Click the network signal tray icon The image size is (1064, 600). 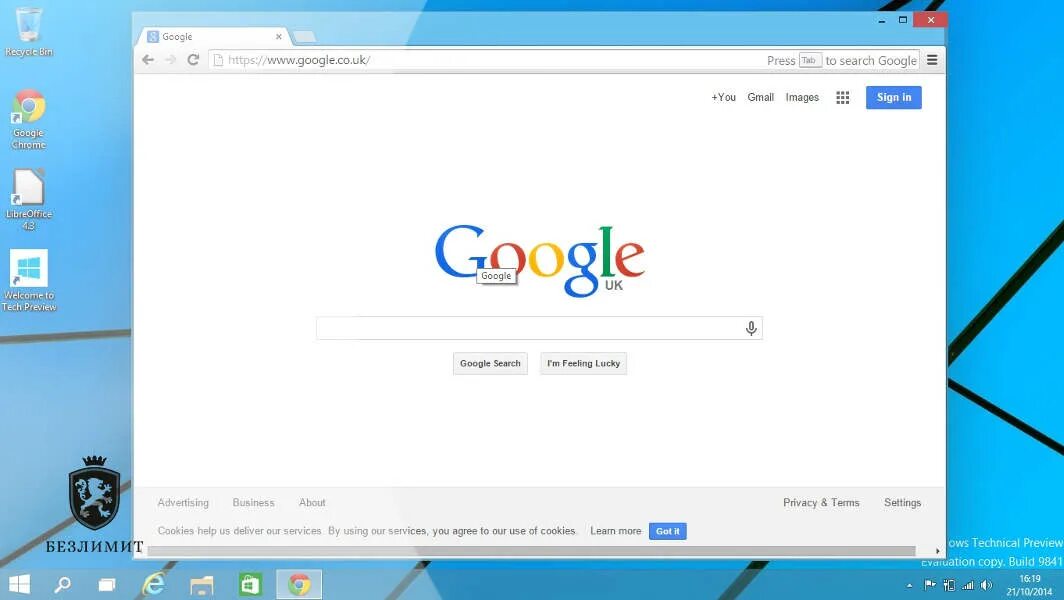(x=968, y=585)
